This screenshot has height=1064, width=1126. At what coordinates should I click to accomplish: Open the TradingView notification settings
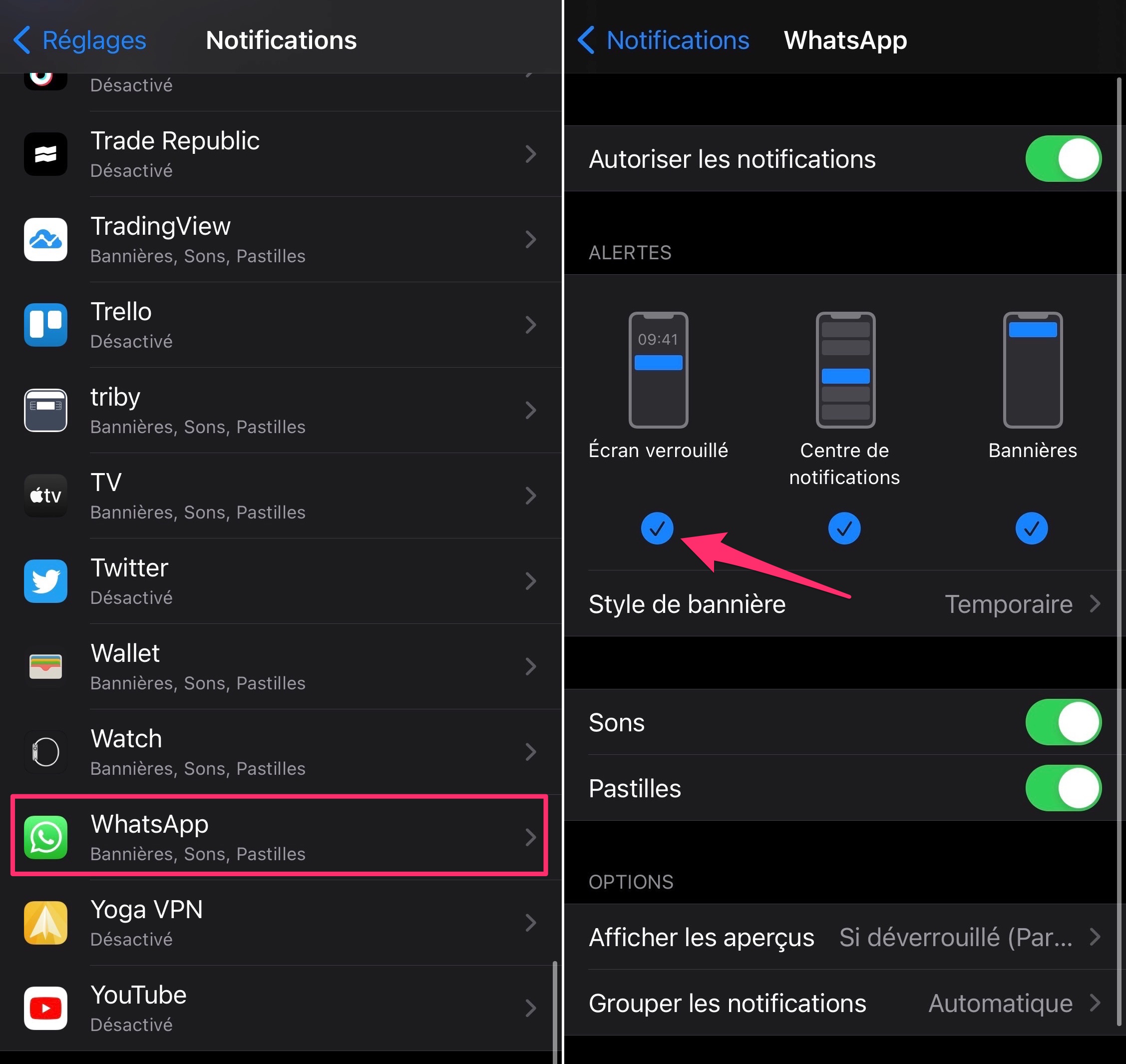(x=281, y=239)
